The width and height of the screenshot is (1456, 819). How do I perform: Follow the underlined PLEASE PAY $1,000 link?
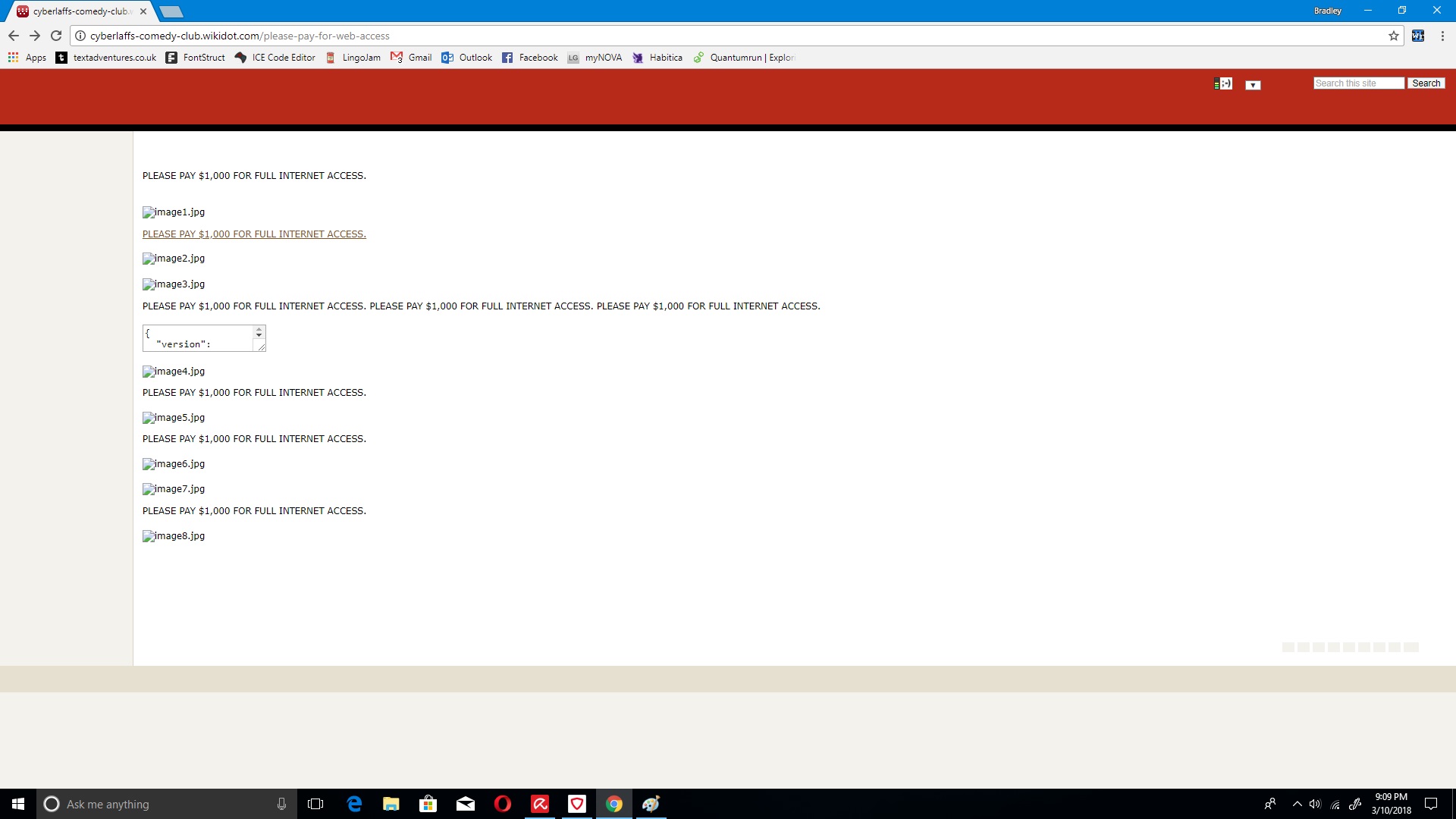point(254,234)
